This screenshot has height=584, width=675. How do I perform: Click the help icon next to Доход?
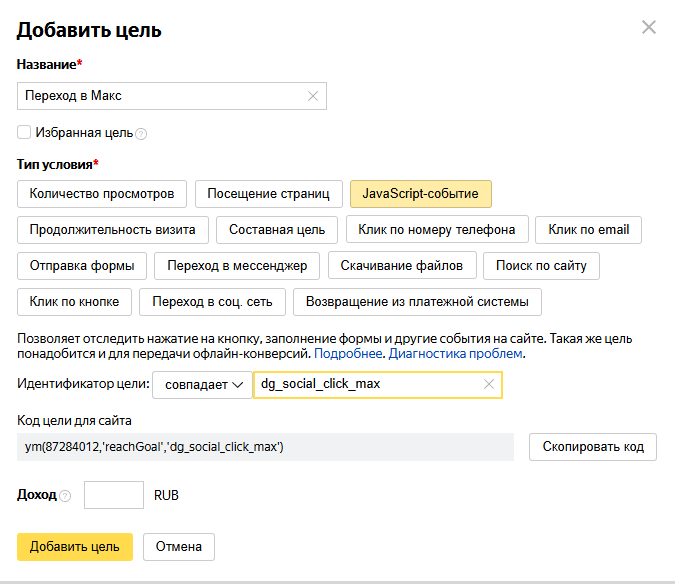click(x=65, y=496)
